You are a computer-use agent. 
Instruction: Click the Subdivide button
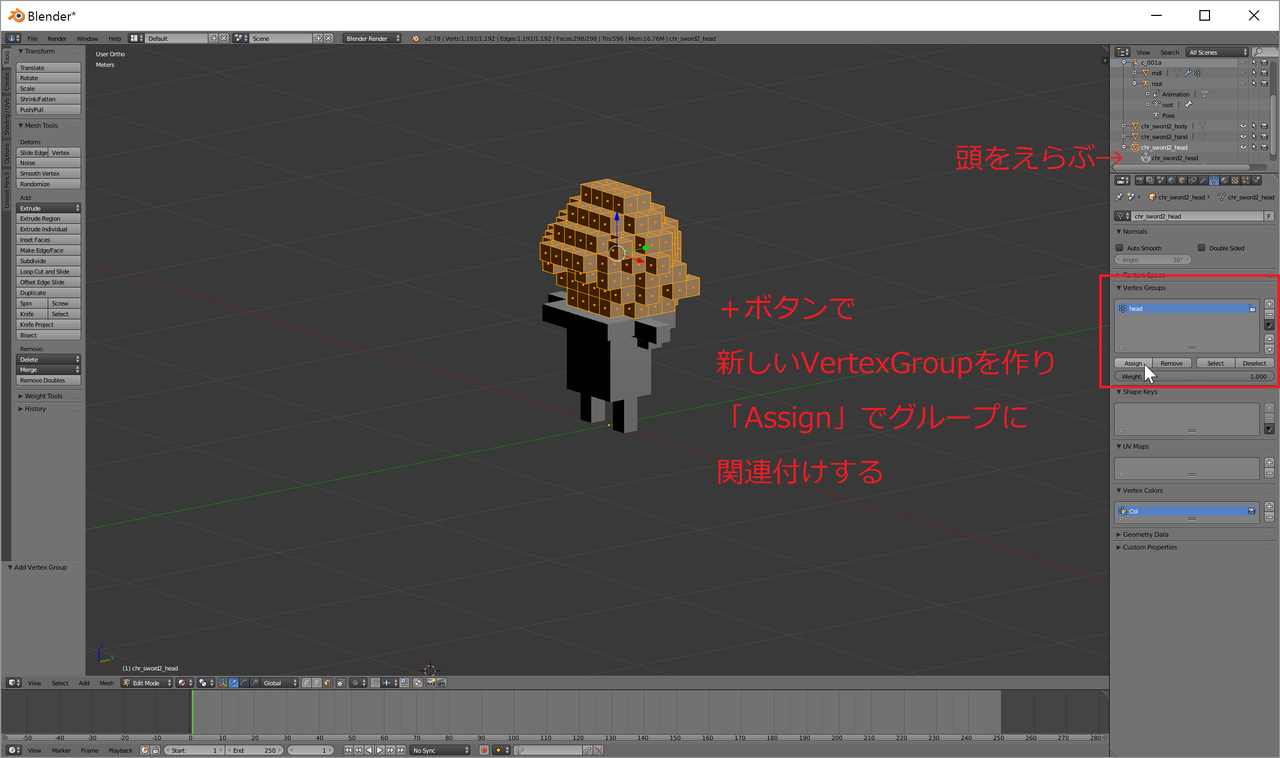click(49, 261)
